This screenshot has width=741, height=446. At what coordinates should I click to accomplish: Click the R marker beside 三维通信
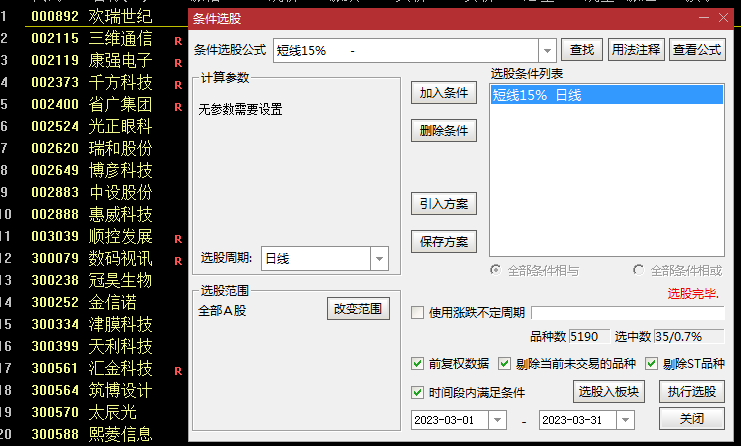(x=178, y=41)
